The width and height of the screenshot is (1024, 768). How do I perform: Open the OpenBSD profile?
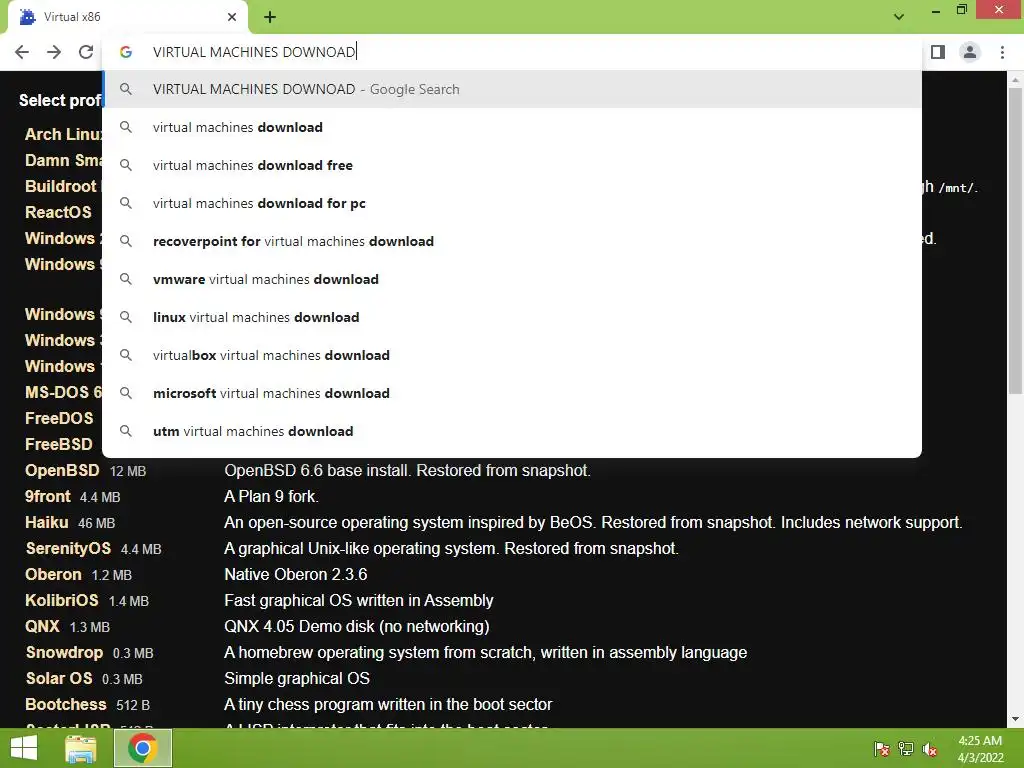62,470
